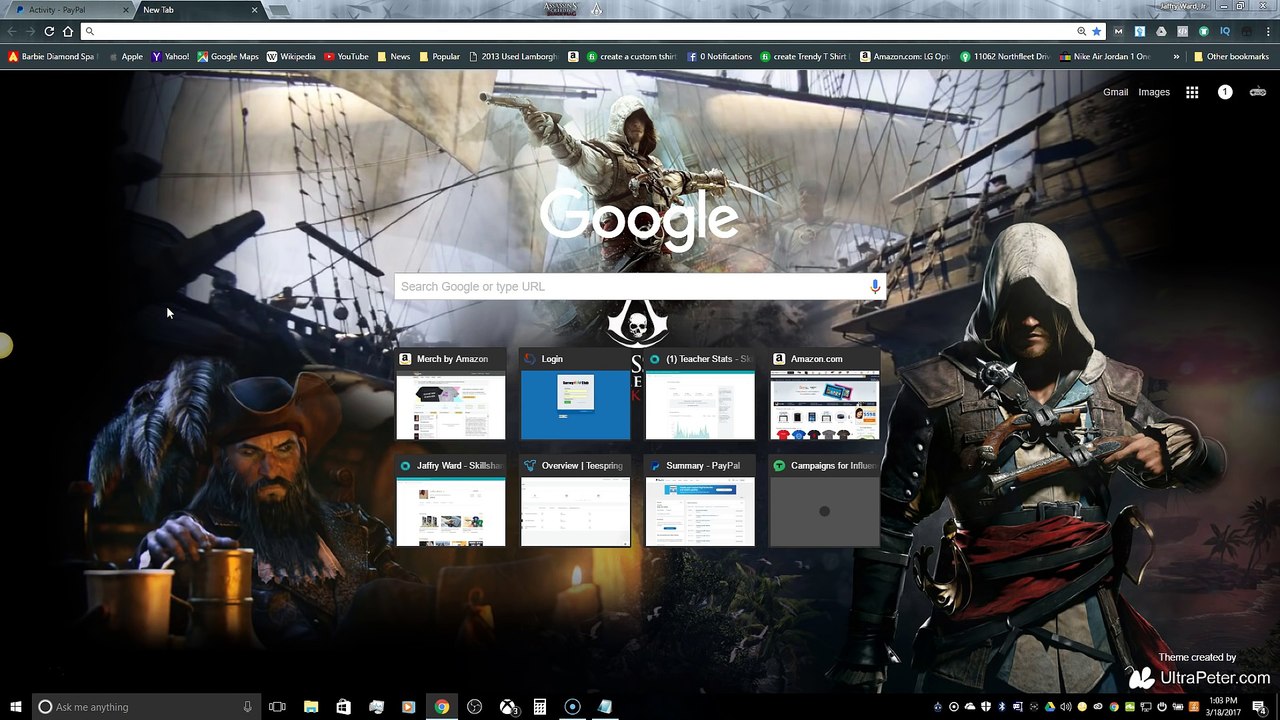Open create Trendy T Shirt bookmark
The width and height of the screenshot is (1280, 720).
point(805,56)
